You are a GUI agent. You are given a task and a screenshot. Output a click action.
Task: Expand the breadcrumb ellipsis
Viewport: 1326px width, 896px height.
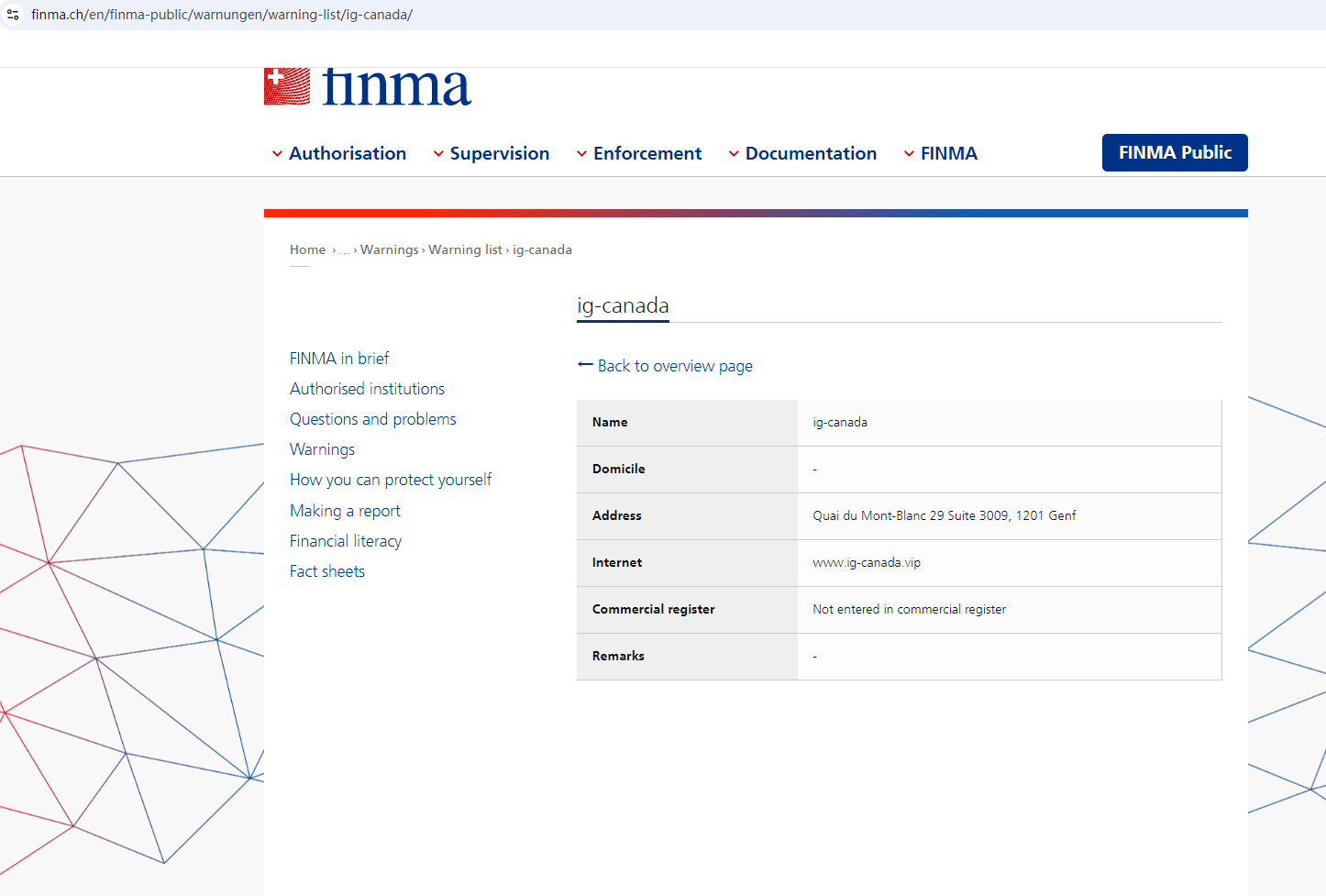coord(345,250)
